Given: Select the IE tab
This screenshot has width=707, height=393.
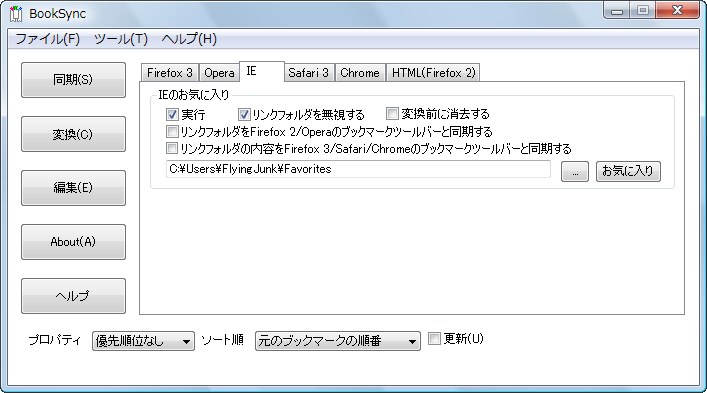Looking at the screenshot, I should 262,72.
